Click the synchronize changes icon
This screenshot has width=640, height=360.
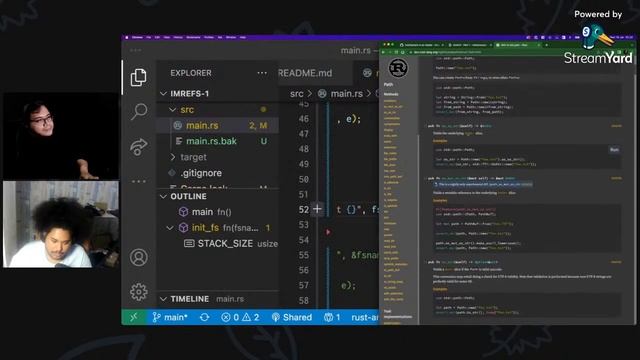(x=204, y=317)
